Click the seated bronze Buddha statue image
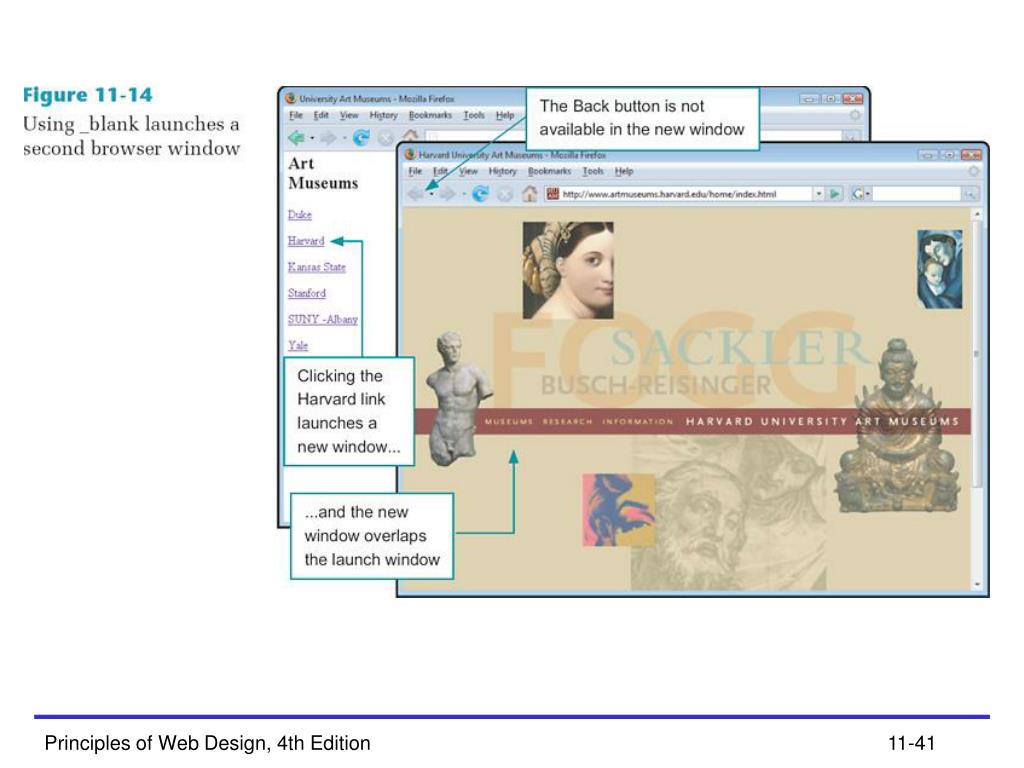1024x768 pixels. (898, 424)
